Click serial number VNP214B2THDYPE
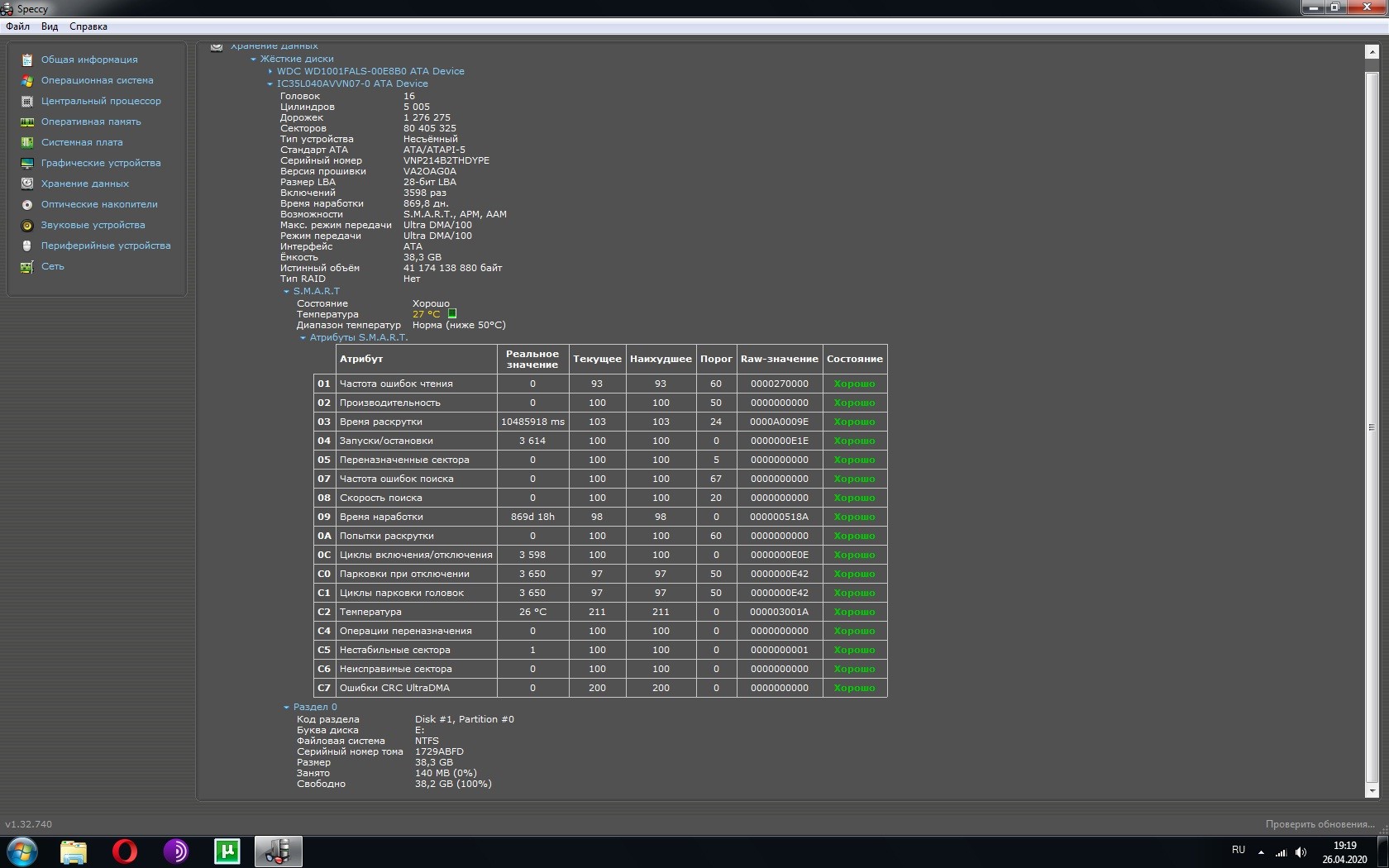This screenshot has height=868, width=1389. coord(446,160)
